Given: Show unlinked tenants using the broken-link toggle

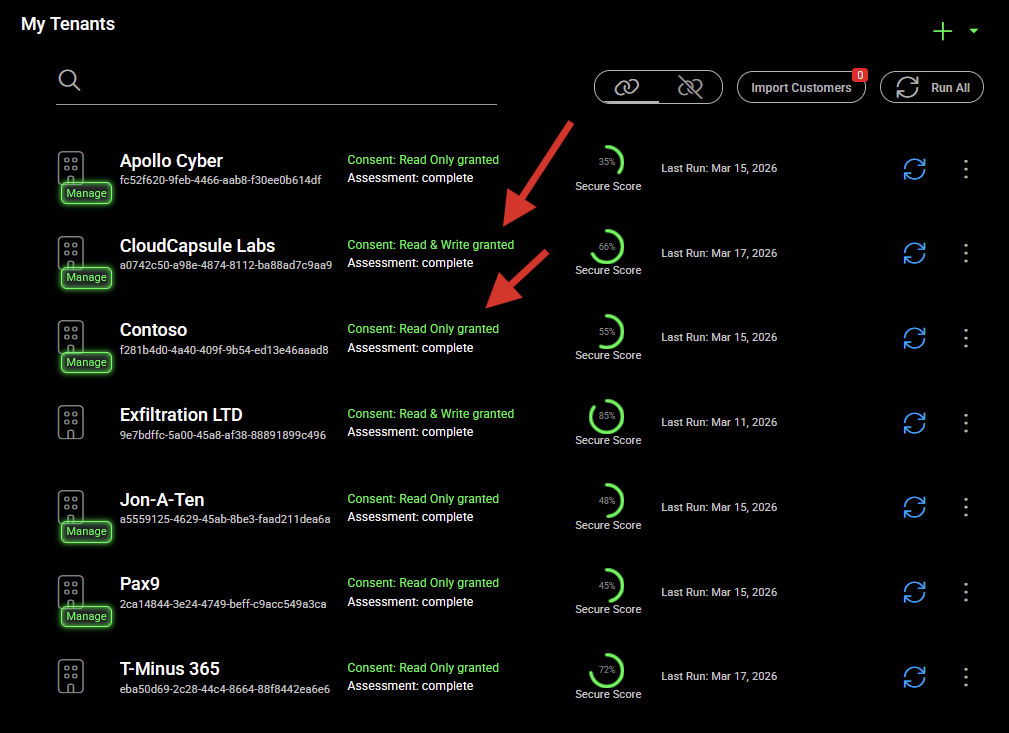Looking at the screenshot, I should click(690, 87).
